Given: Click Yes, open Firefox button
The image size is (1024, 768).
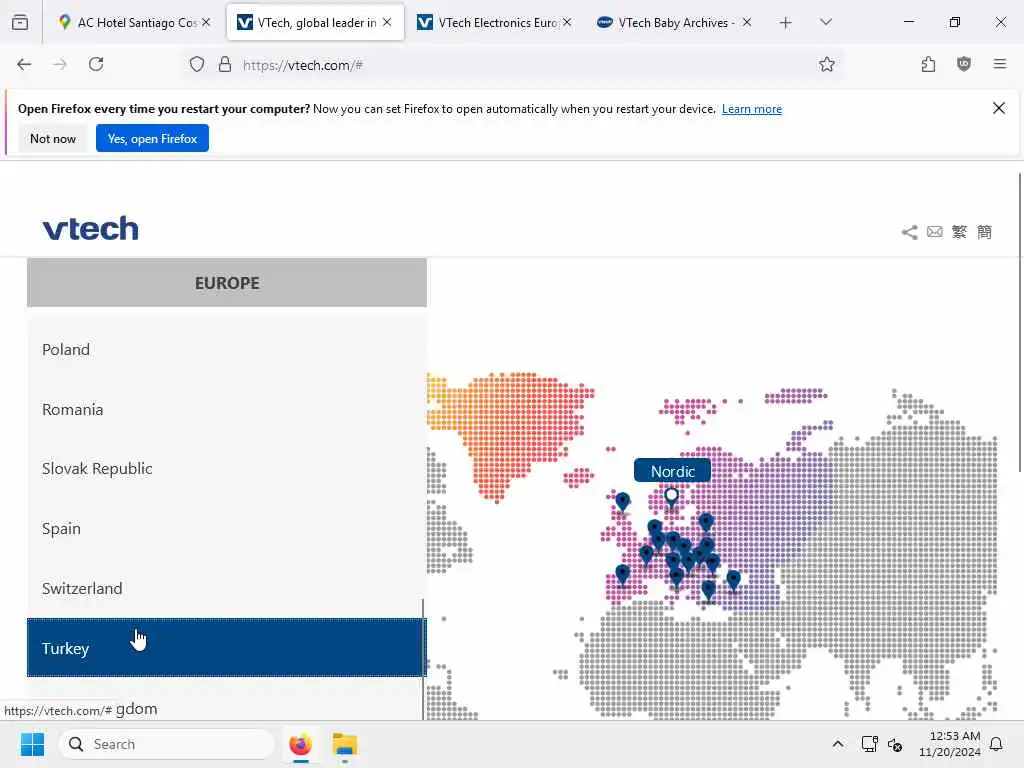Looking at the screenshot, I should [x=152, y=138].
